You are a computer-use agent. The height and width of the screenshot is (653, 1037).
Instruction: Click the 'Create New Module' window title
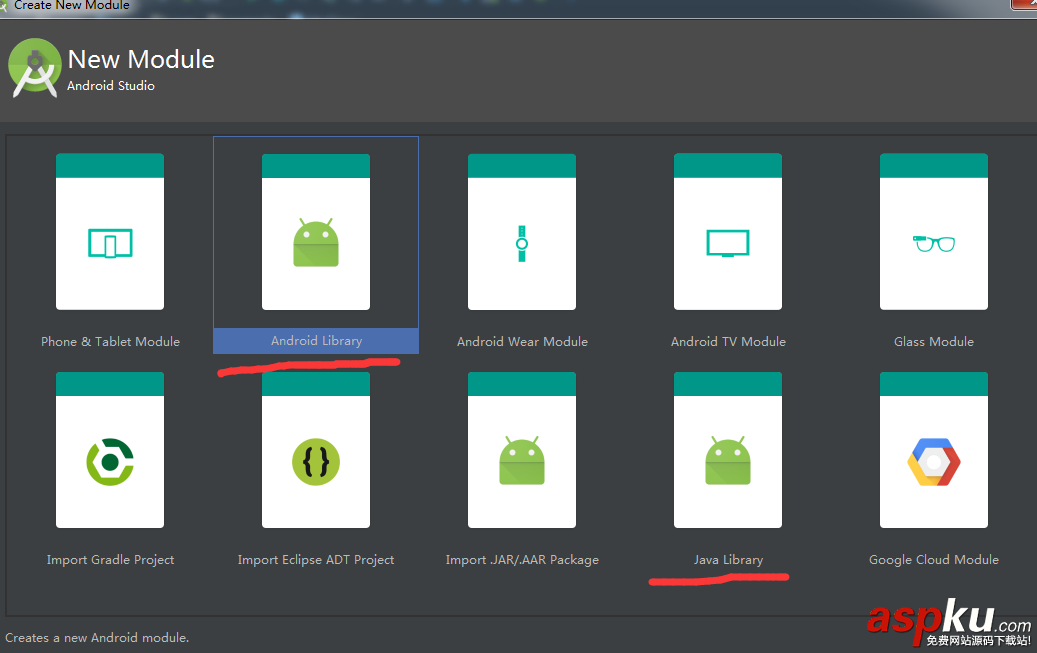(x=71, y=5)
